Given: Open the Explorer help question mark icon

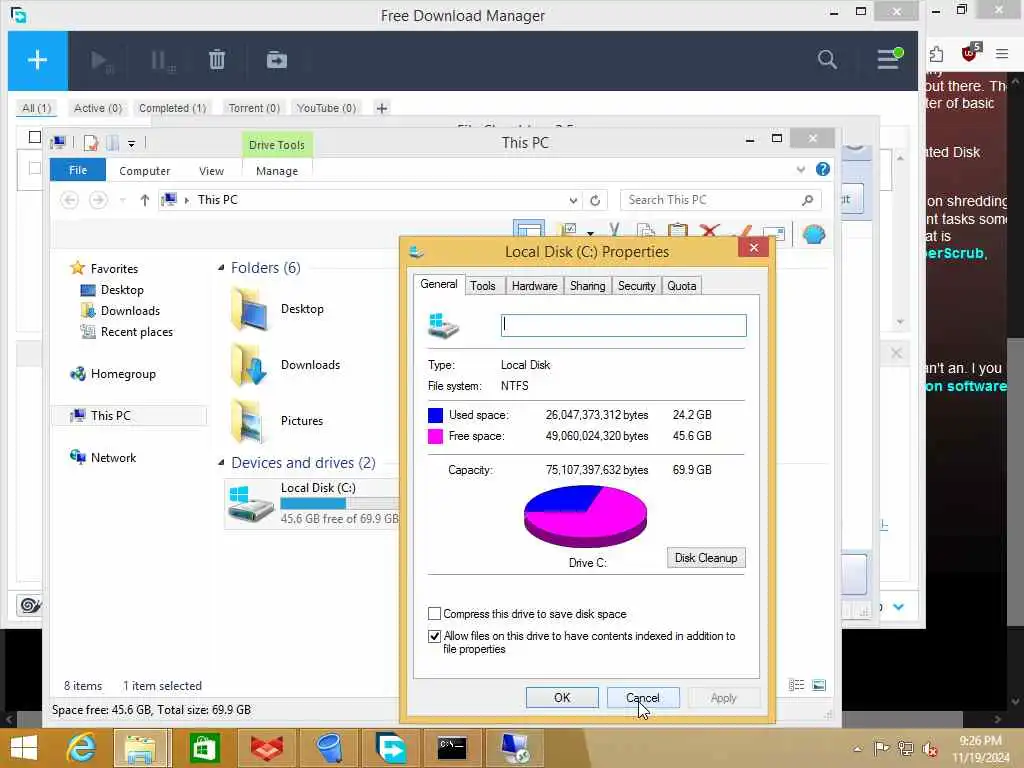Looking at the screenshot, I should [x=822, y=170].
